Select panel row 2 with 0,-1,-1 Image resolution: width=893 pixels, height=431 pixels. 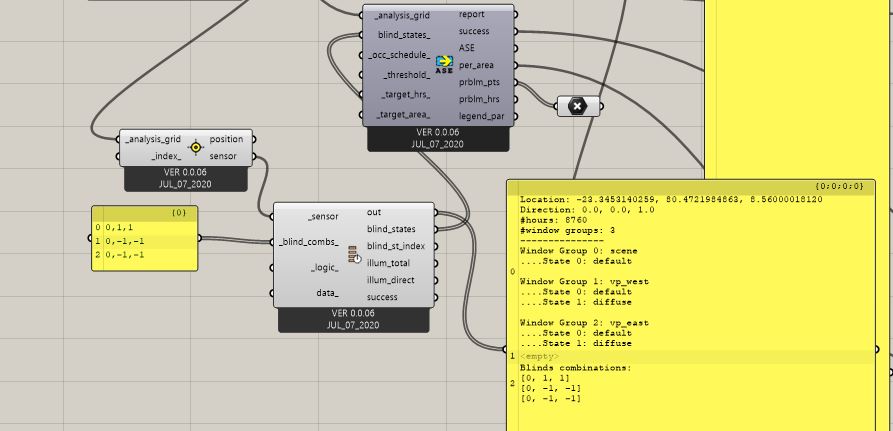[145, 255]
